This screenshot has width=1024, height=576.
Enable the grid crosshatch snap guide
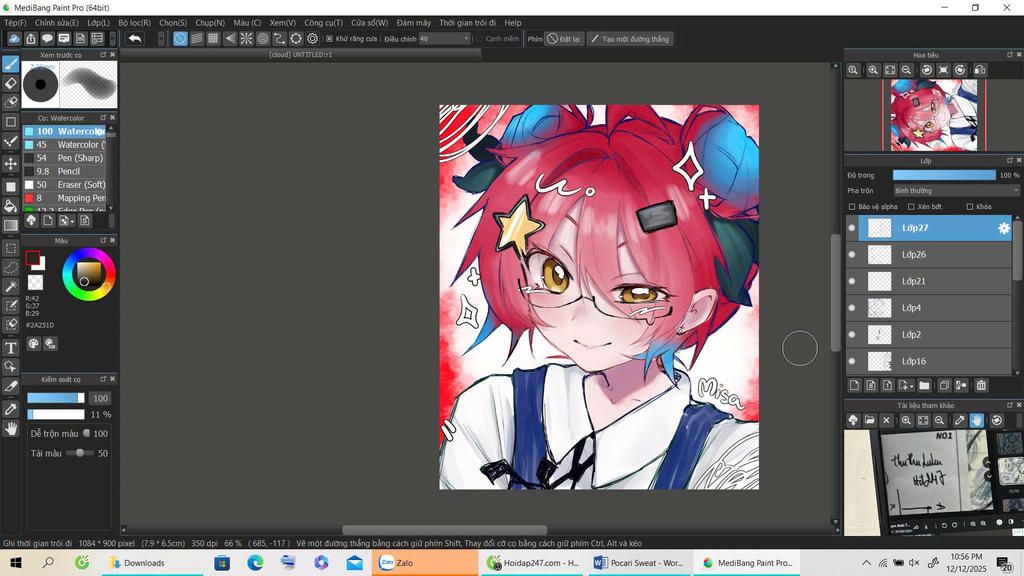coord(213,39)
